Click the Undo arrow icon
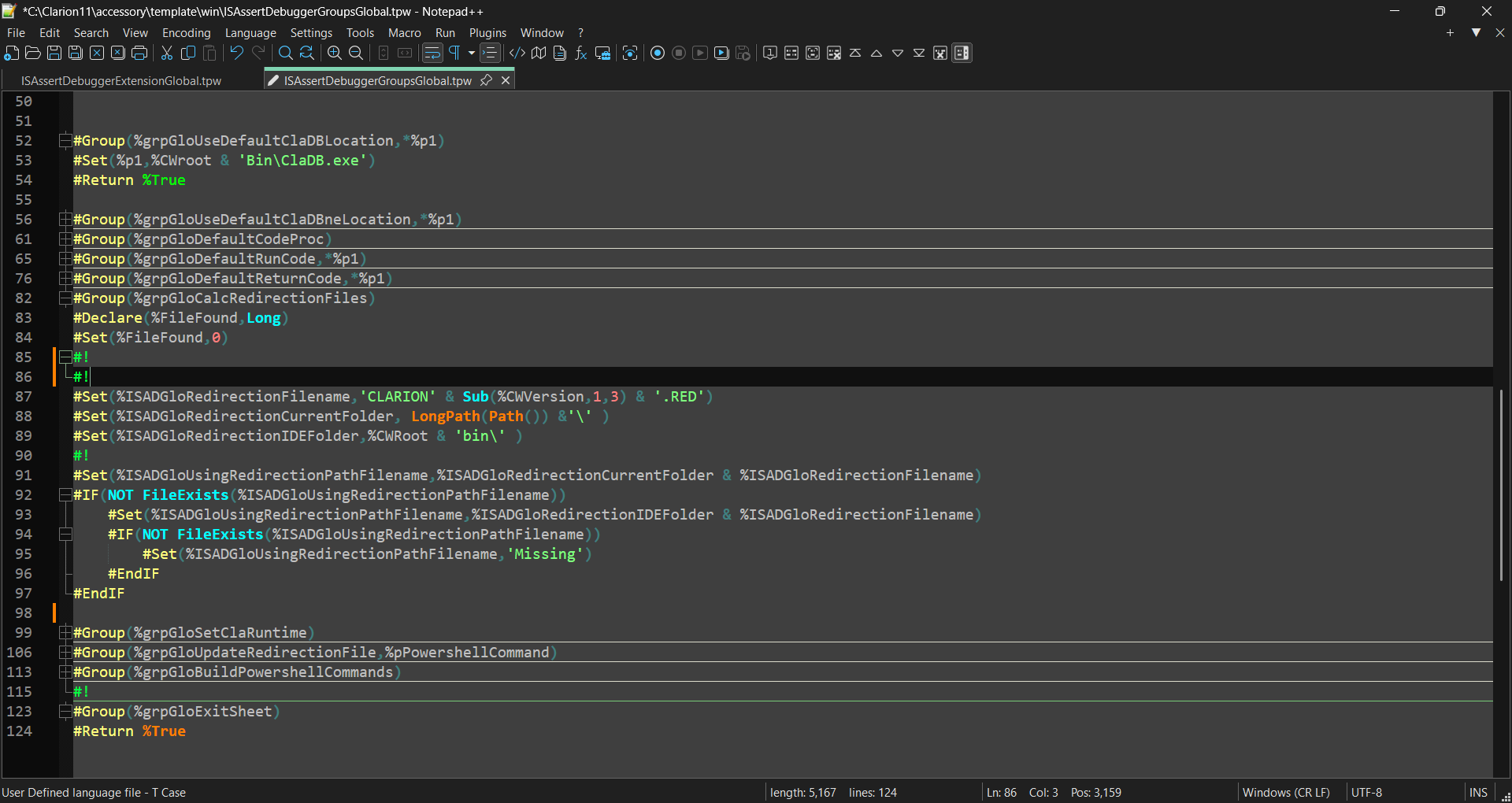 tap(236, 54)
